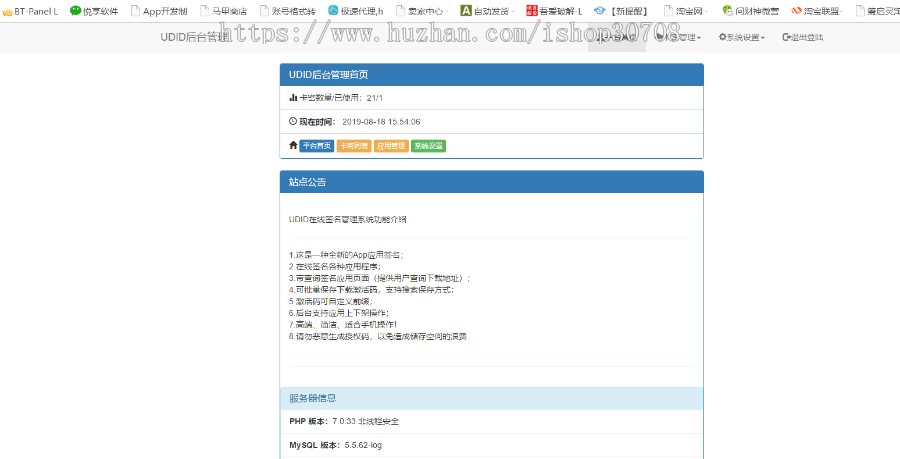Click the bar chart icon beside 卡密数量
This screenshot has width=900, height=459.
pyautogui.click(x=293, y=98)
